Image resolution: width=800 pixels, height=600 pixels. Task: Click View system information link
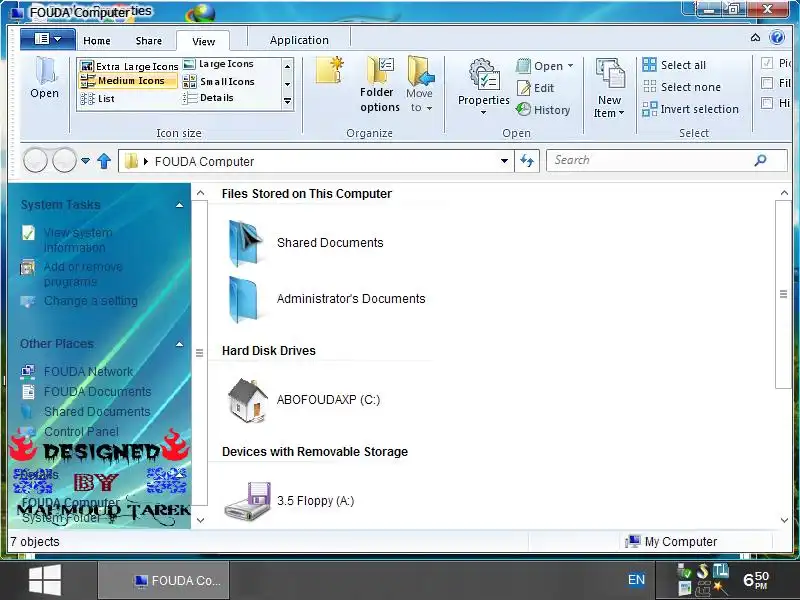pos(78,240)
